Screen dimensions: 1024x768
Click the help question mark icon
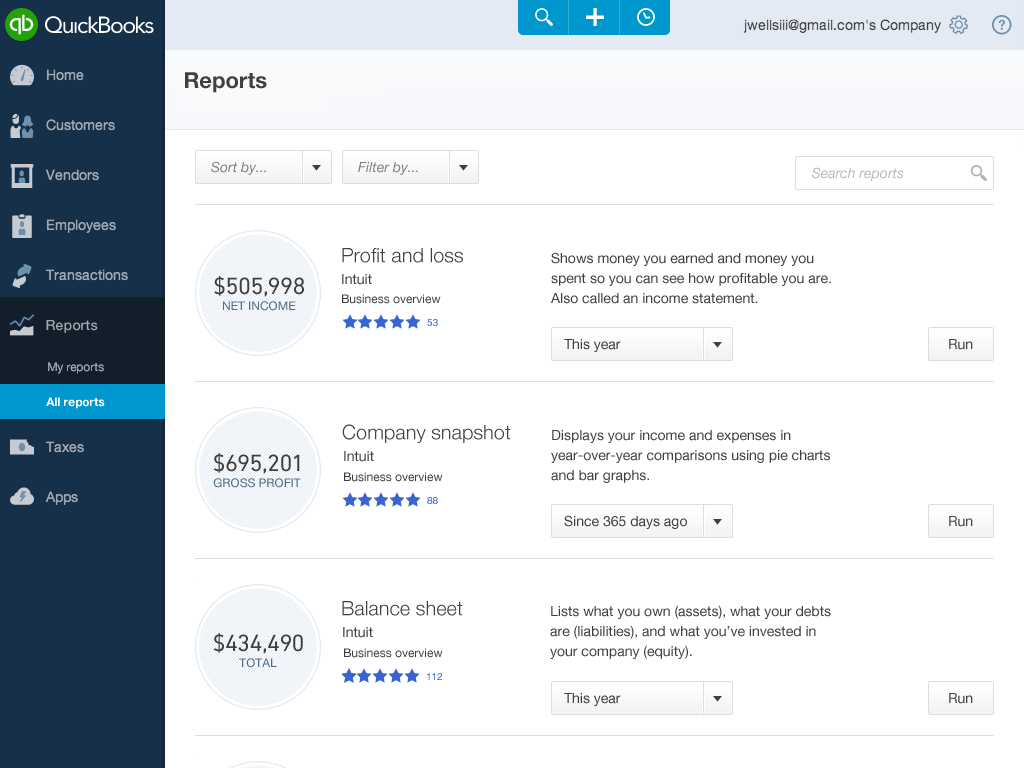point(1001,25)
